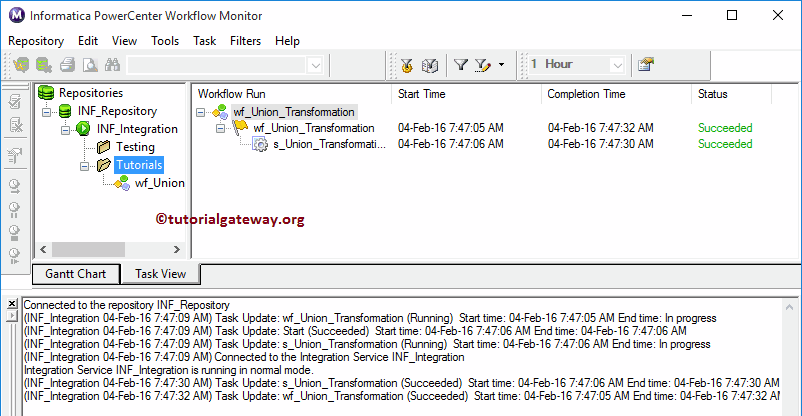Screen dimensions: 802x416
Task: Open the Edit menu
Action: coord(87,41)
